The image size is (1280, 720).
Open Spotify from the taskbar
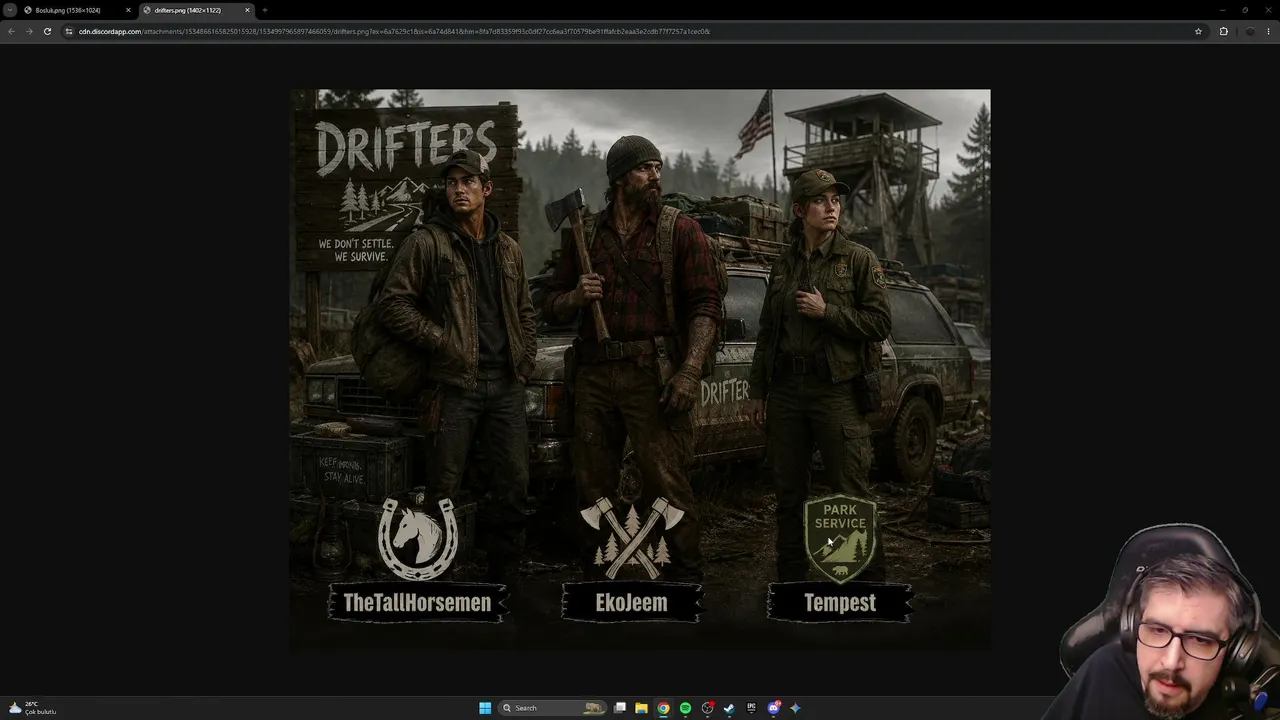coord(685,708)
